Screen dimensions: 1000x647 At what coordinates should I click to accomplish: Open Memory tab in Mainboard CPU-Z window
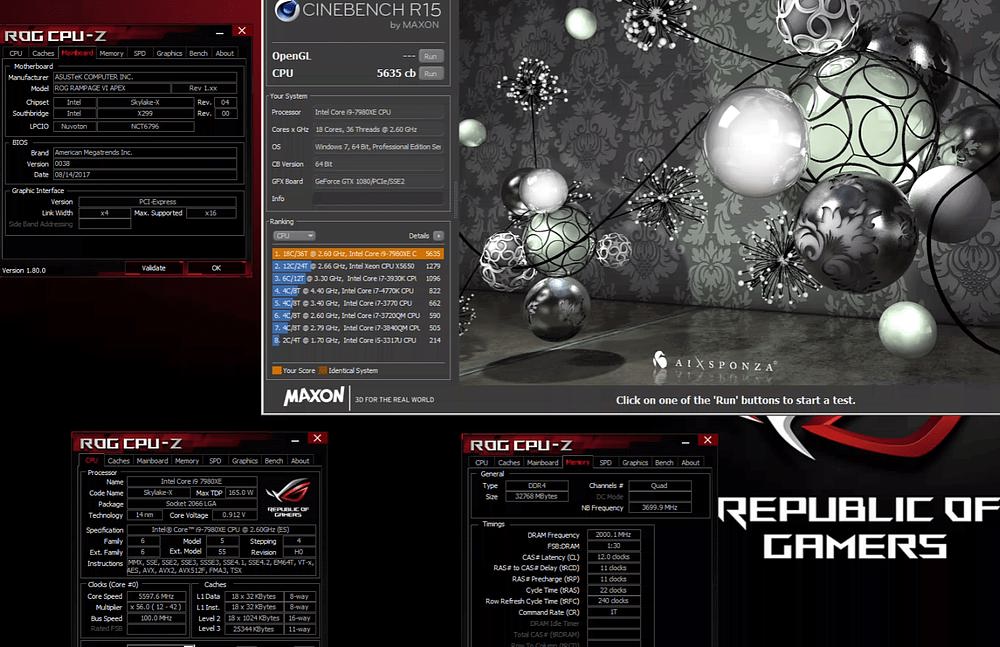[111, 54]
